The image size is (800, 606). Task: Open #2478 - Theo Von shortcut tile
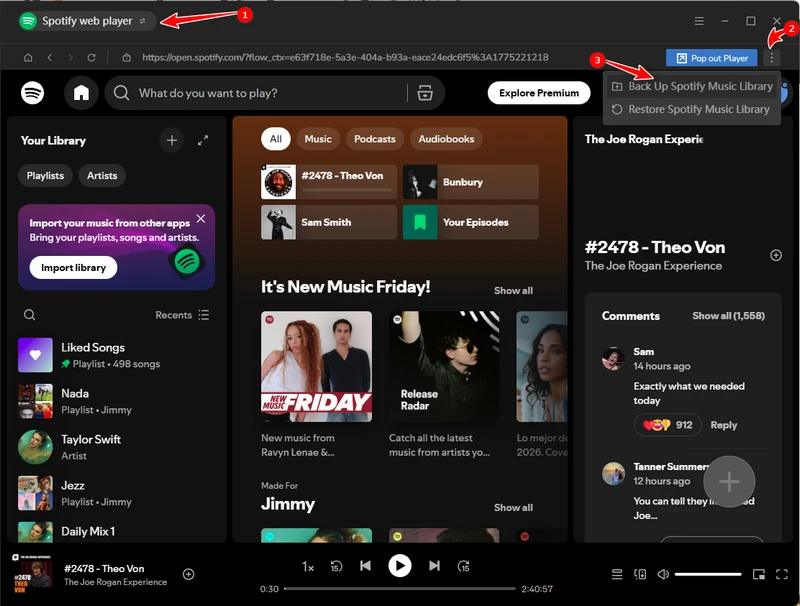click(329, 182)
